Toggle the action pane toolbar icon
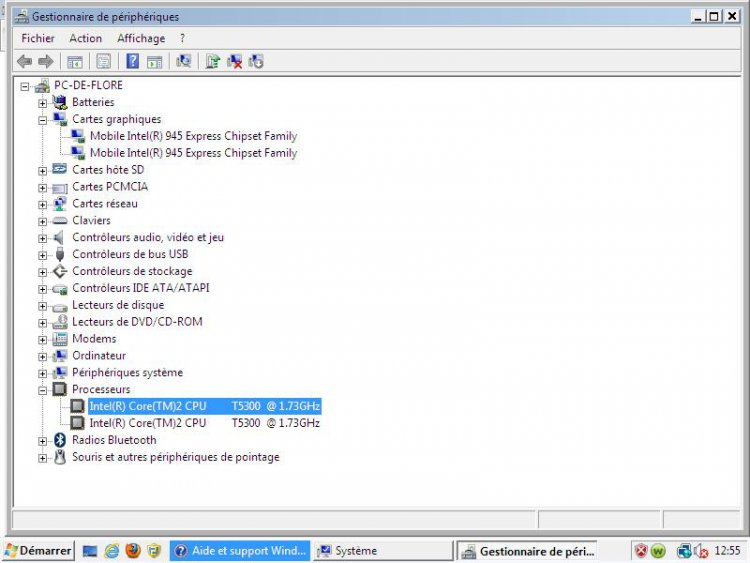The image size is (750, 563). tap(154, 62)
